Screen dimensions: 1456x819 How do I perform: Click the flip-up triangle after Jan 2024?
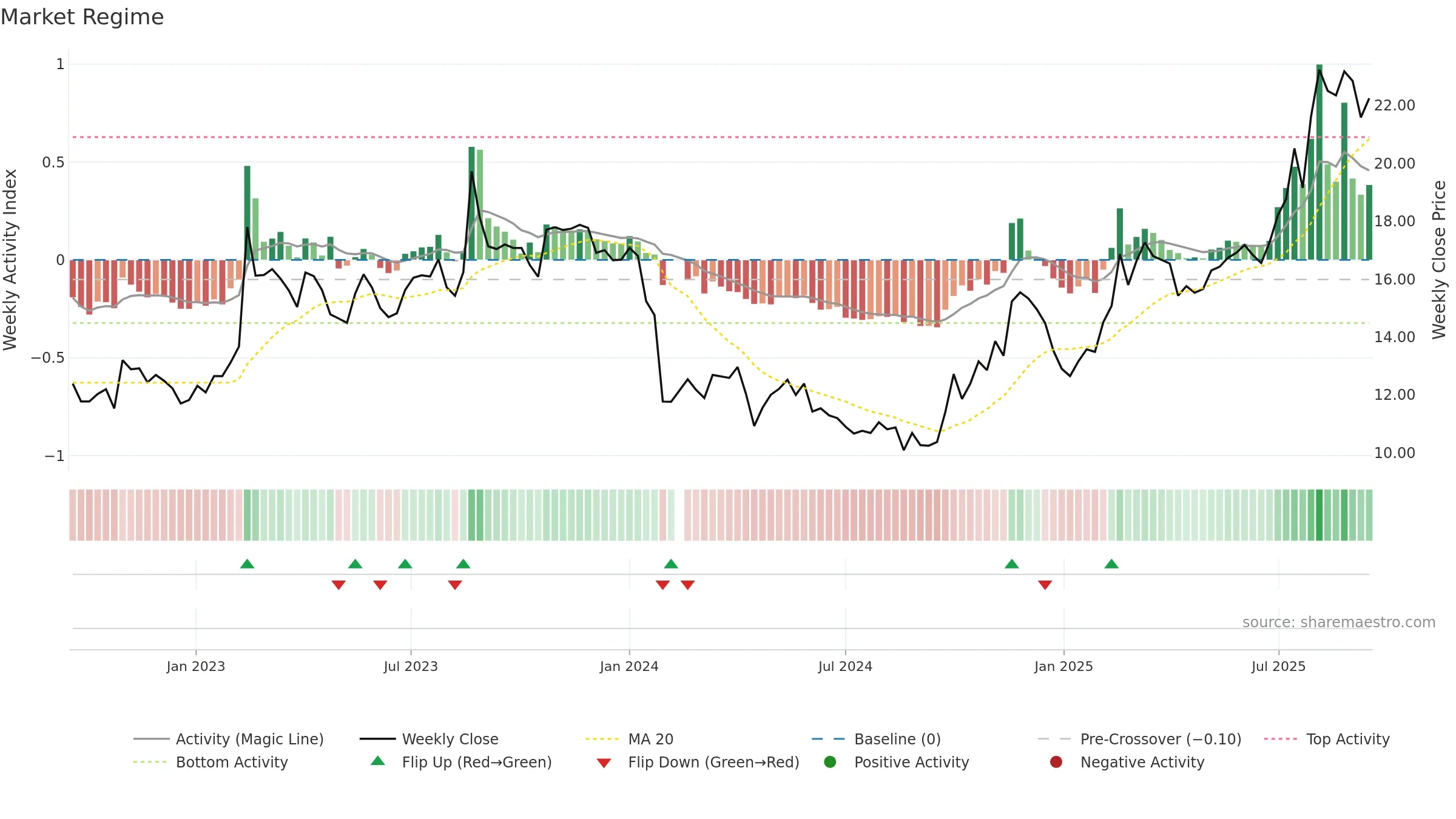[x=671, y=564]
